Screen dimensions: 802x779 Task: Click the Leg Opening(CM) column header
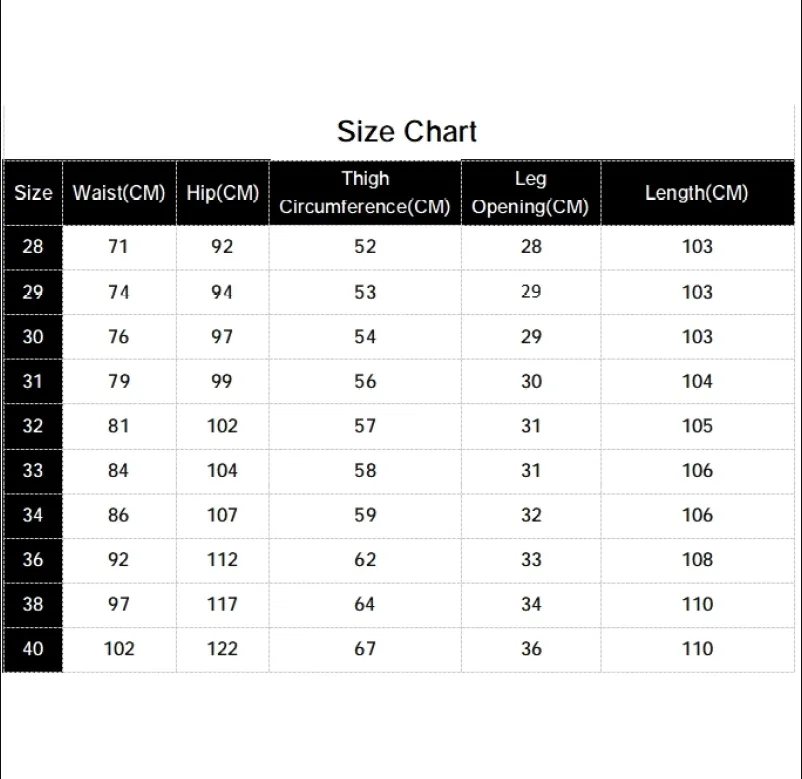coord(530,193)
